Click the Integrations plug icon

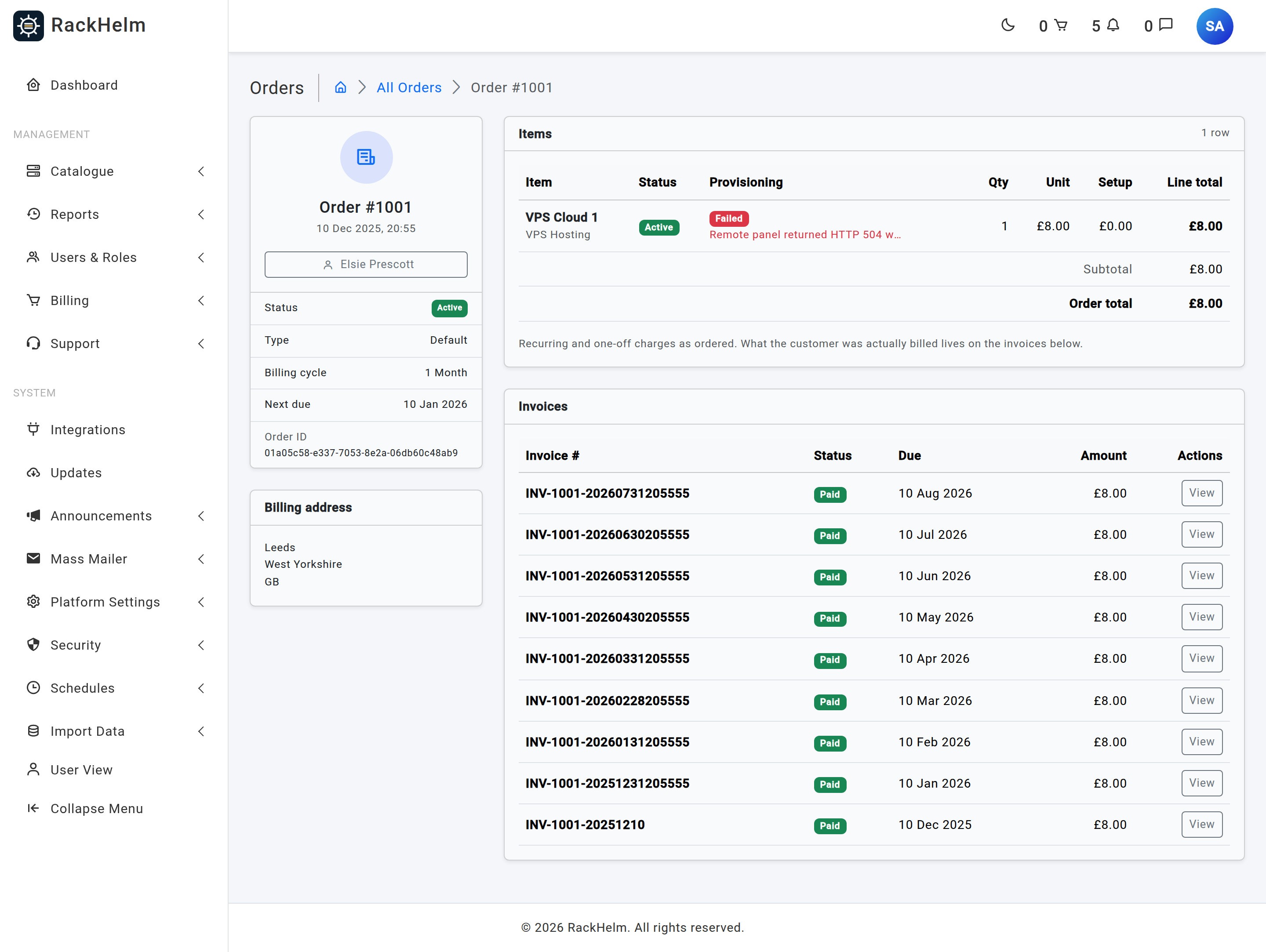tap(33, 429)
